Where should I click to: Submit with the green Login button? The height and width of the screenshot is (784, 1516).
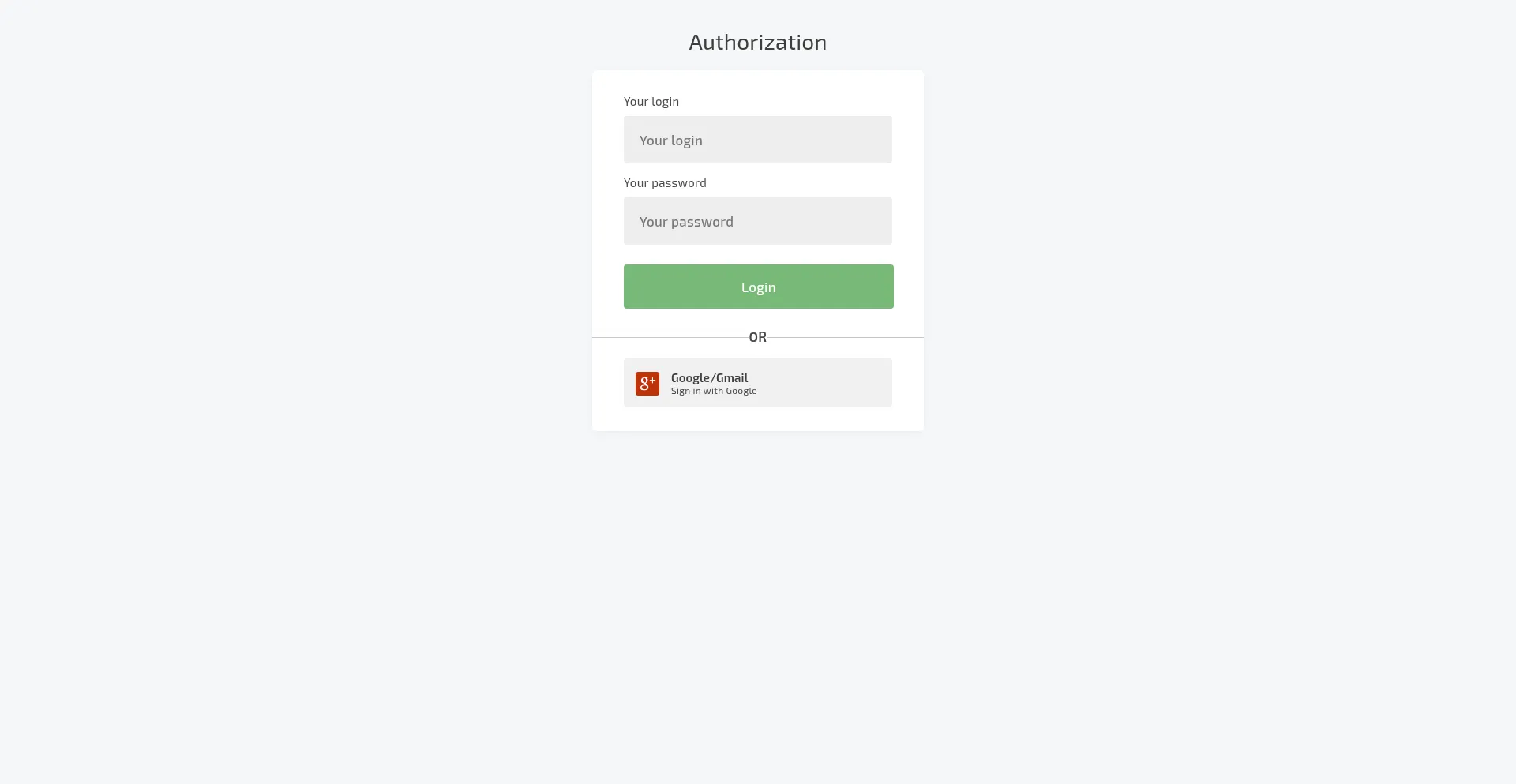point(759,287)
